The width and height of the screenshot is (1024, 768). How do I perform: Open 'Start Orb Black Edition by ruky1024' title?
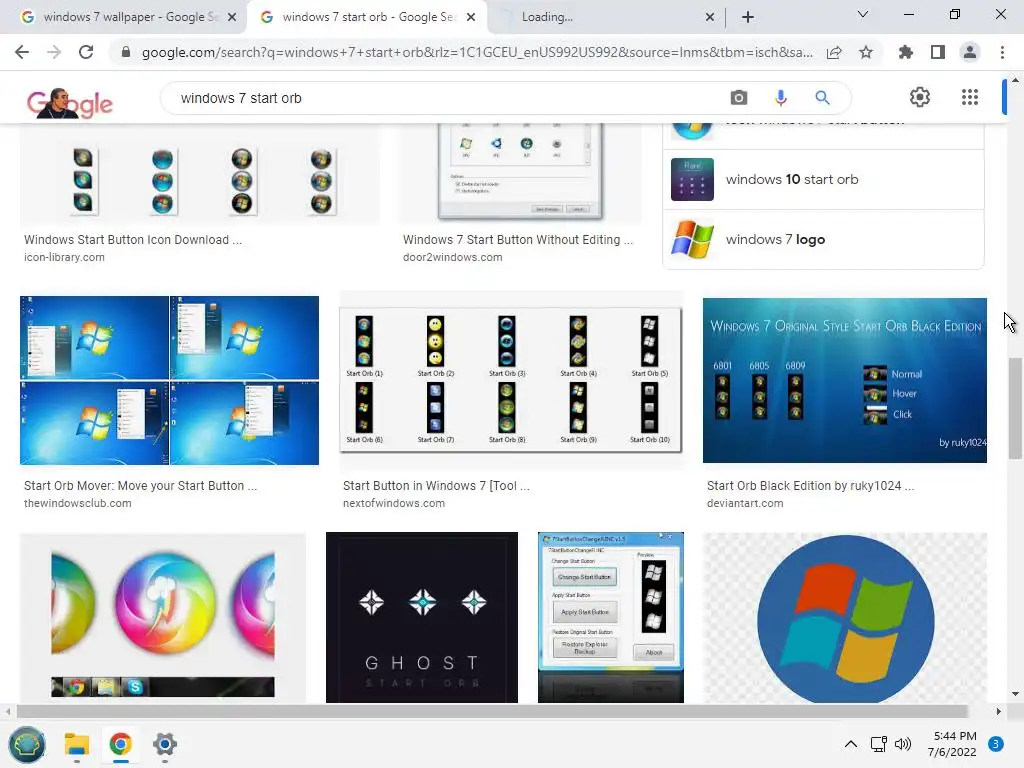pyautogui.click(x=810, y=486)
